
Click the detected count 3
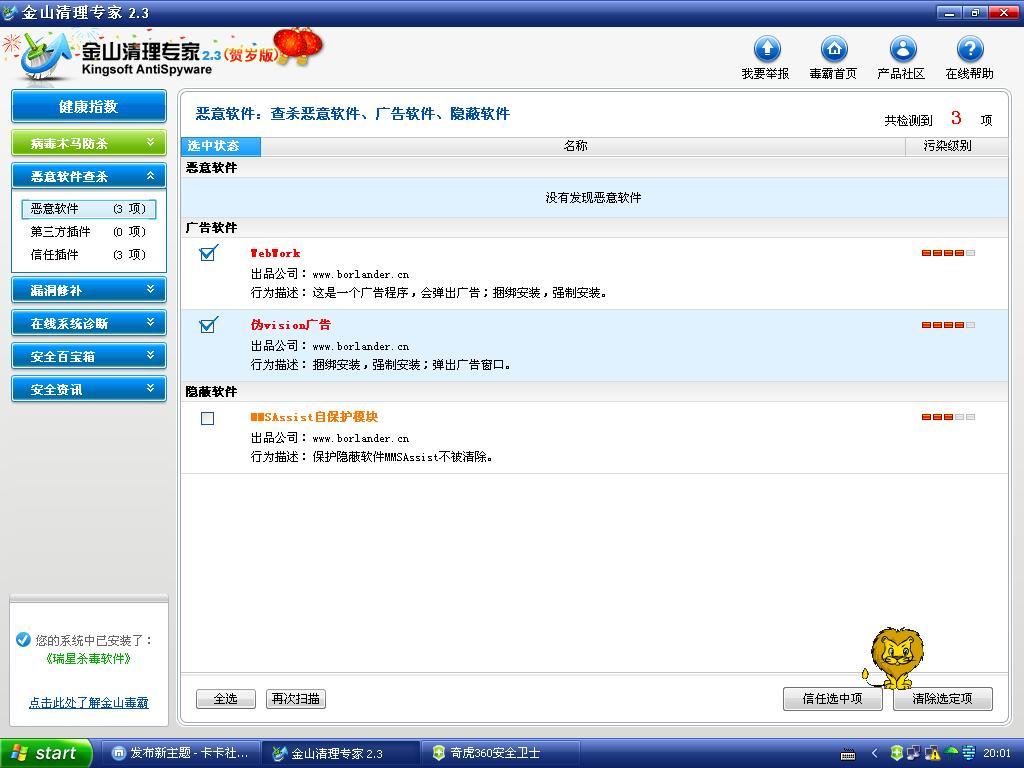coord(956,118)
